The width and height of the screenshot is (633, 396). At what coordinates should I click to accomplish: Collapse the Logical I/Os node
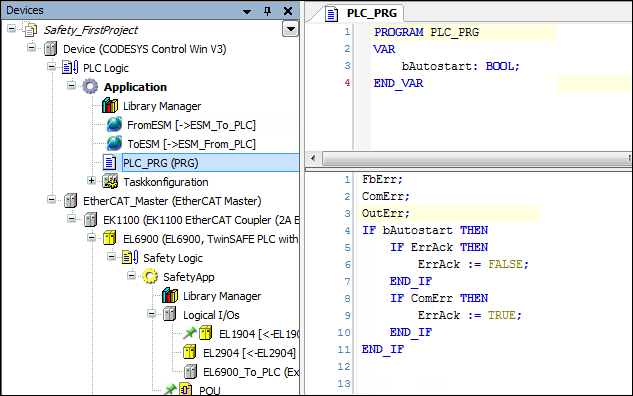(151, 313)
